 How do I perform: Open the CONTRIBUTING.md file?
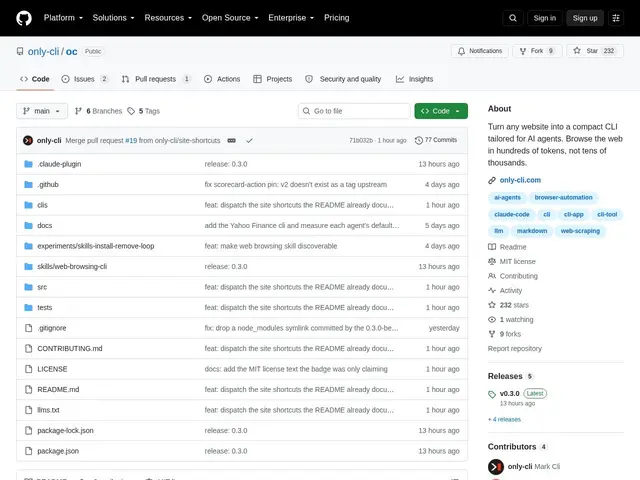click(x=70, y=349)
